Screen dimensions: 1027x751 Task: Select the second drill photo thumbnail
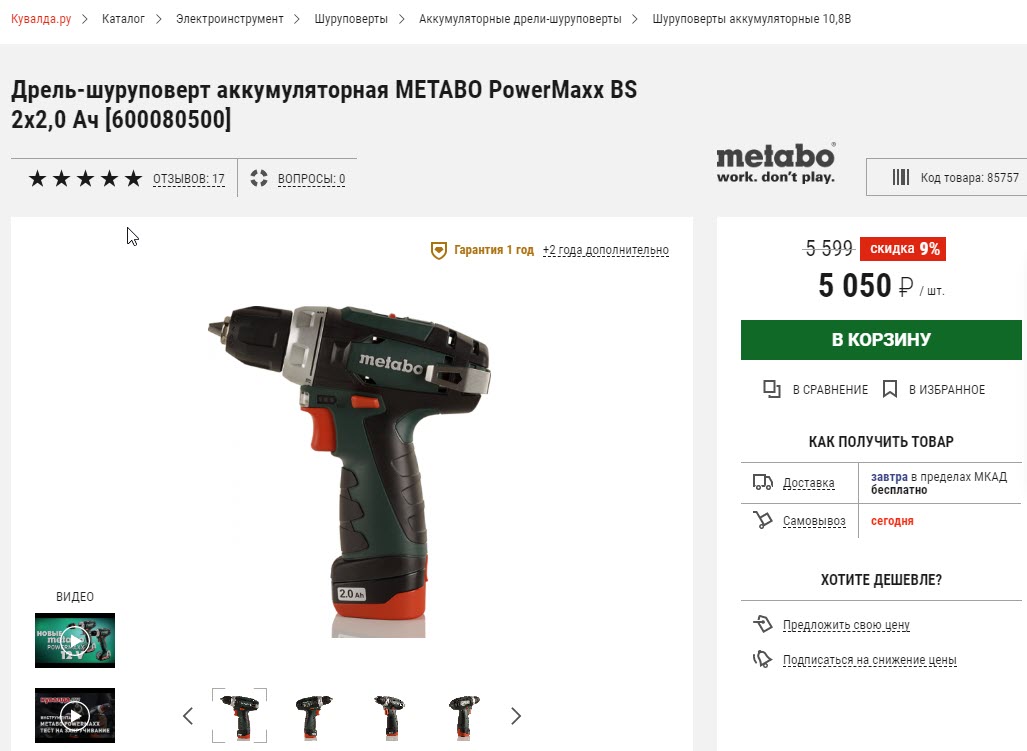tap(313, 716)
